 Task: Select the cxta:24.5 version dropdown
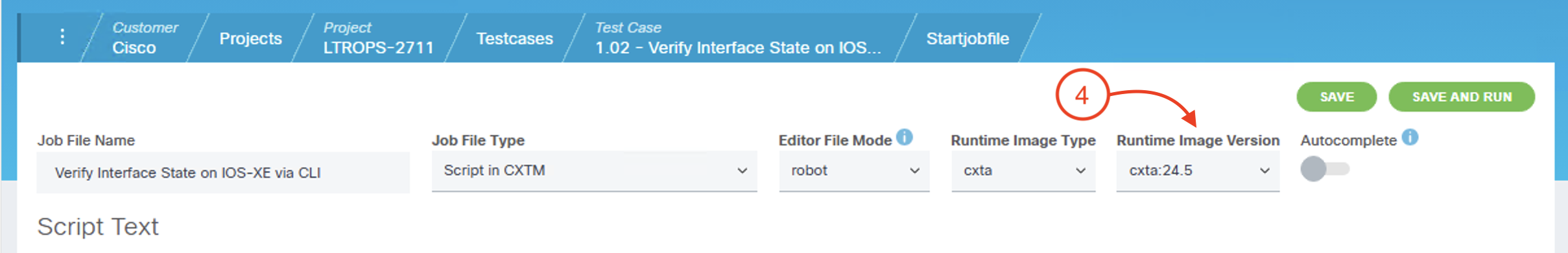point(1198,171)
